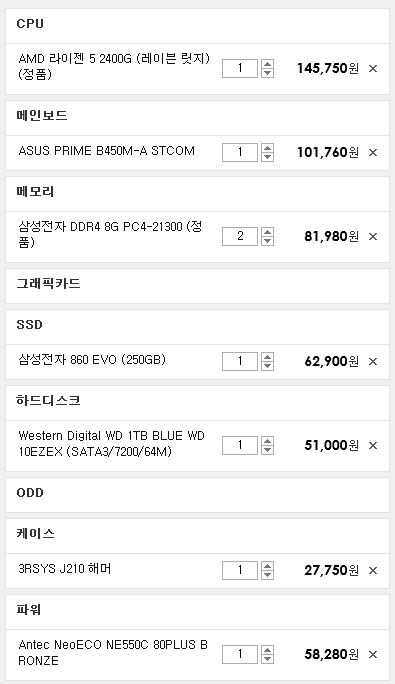Increase the 3RSYS case quantity with the up arrow
This screenshot has height=684, width=395.
click(x=267, y=566)
